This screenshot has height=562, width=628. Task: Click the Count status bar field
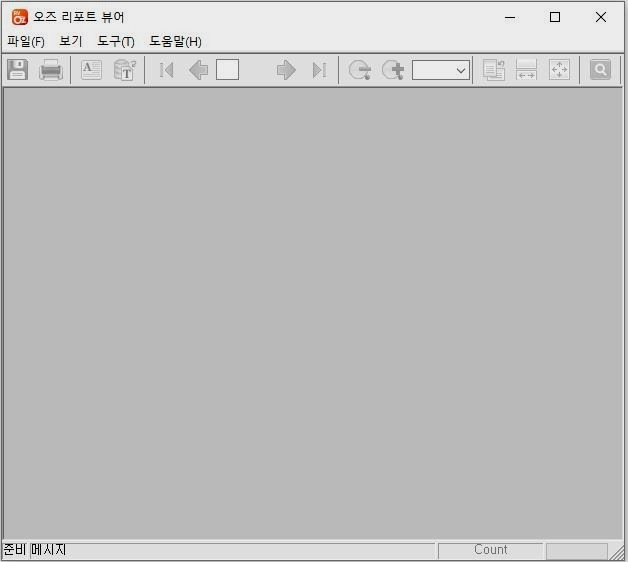490,550
